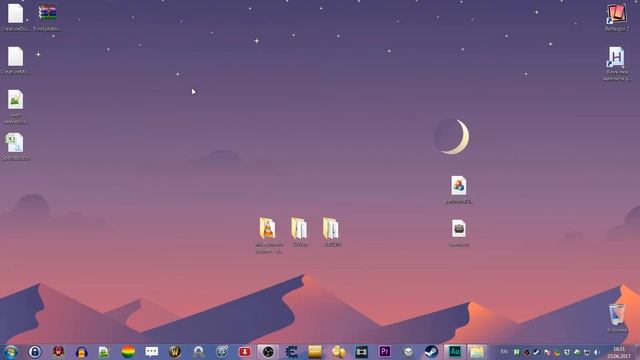Open the white speech bubble taskbar app
Image resolution: width=640 pixels, height=360 pixels.
coord(151,352)
